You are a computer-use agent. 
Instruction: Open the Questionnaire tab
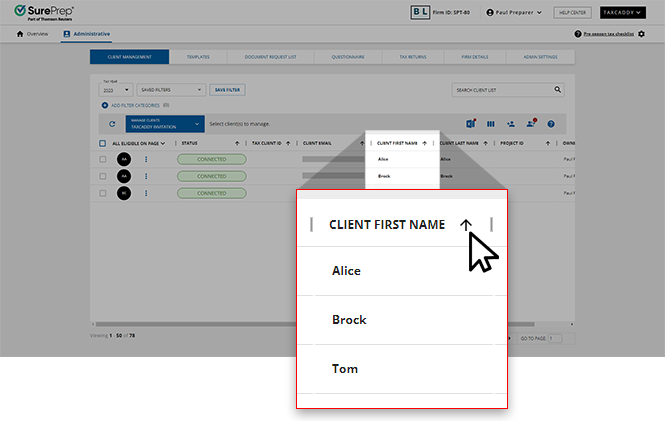348,57
